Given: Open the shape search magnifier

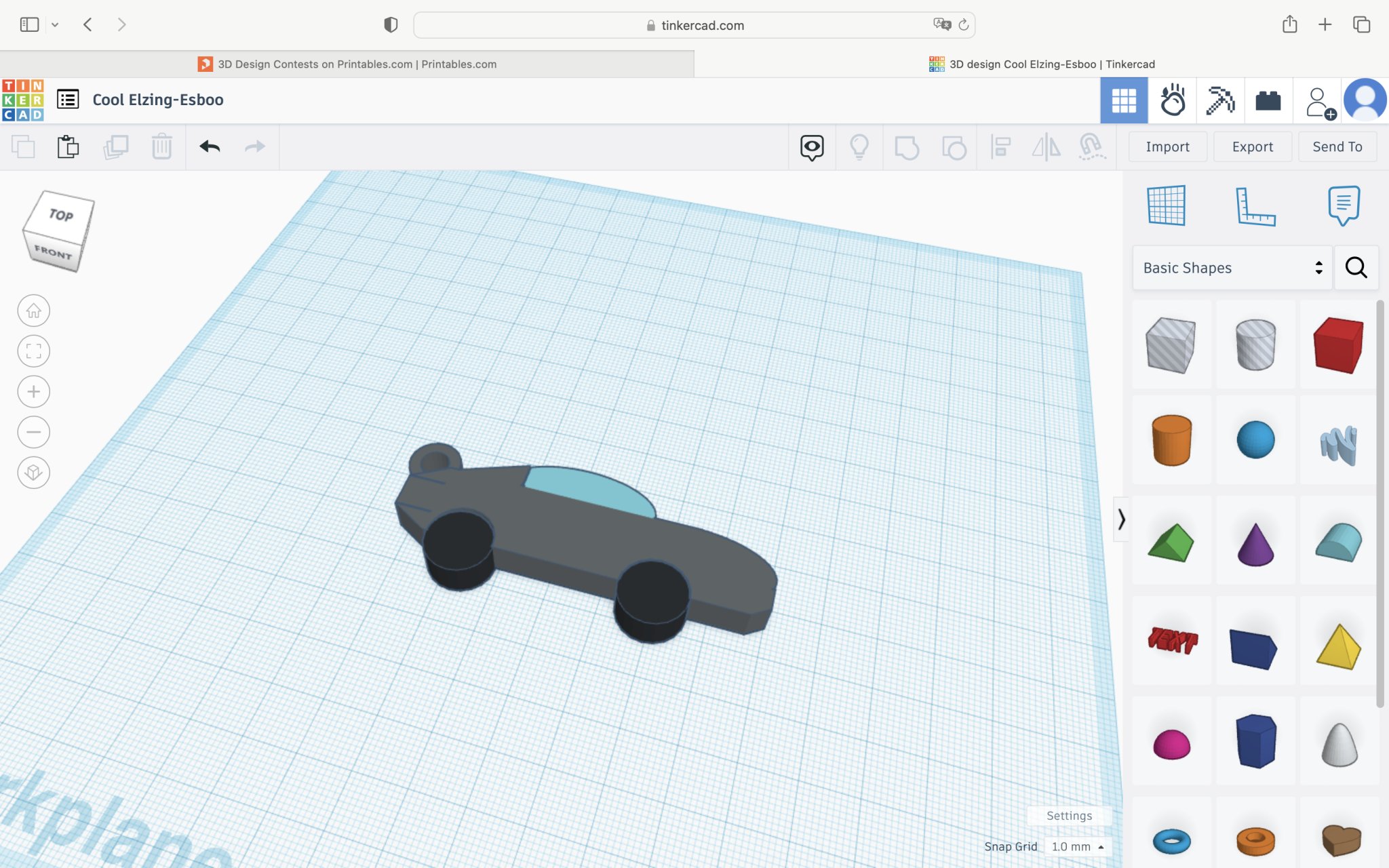Looking at the screenshot, I should pos(1356,267).
